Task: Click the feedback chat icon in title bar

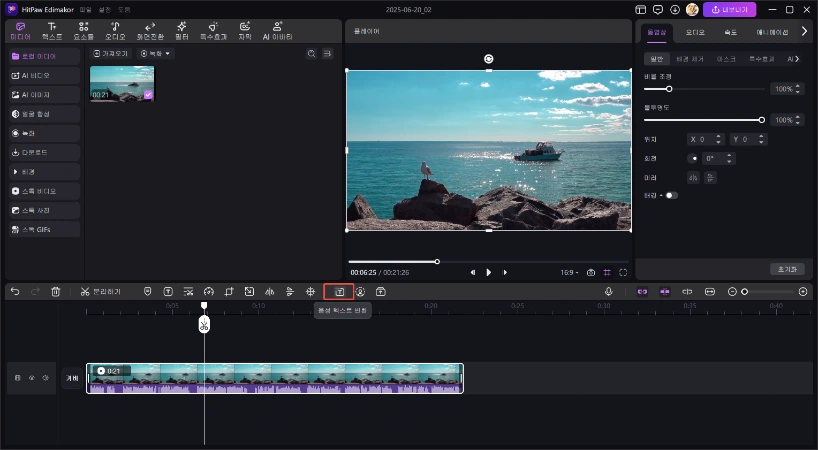Action: click(x=658, y=9)
